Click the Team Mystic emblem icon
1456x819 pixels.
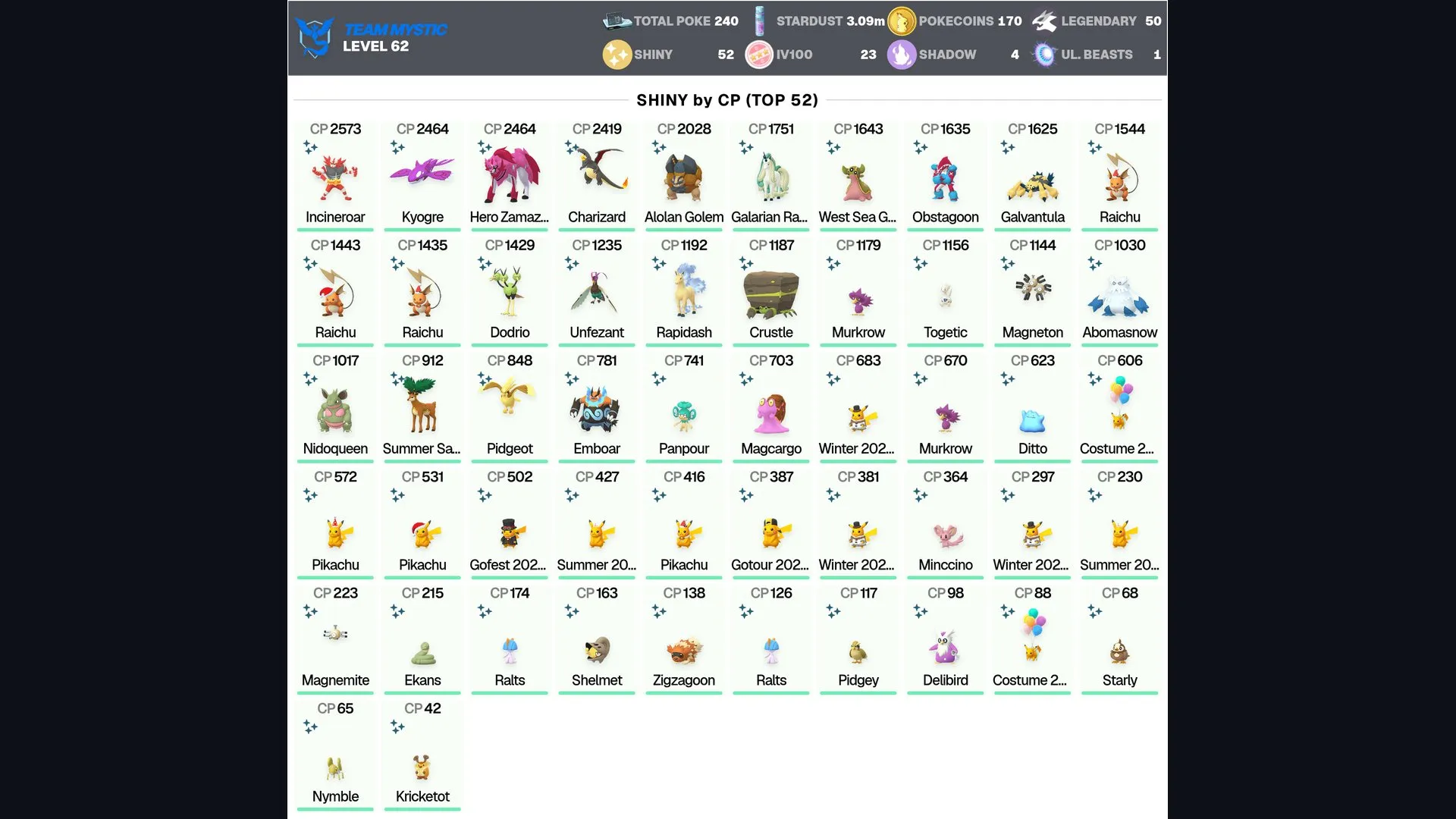point(315,37)
